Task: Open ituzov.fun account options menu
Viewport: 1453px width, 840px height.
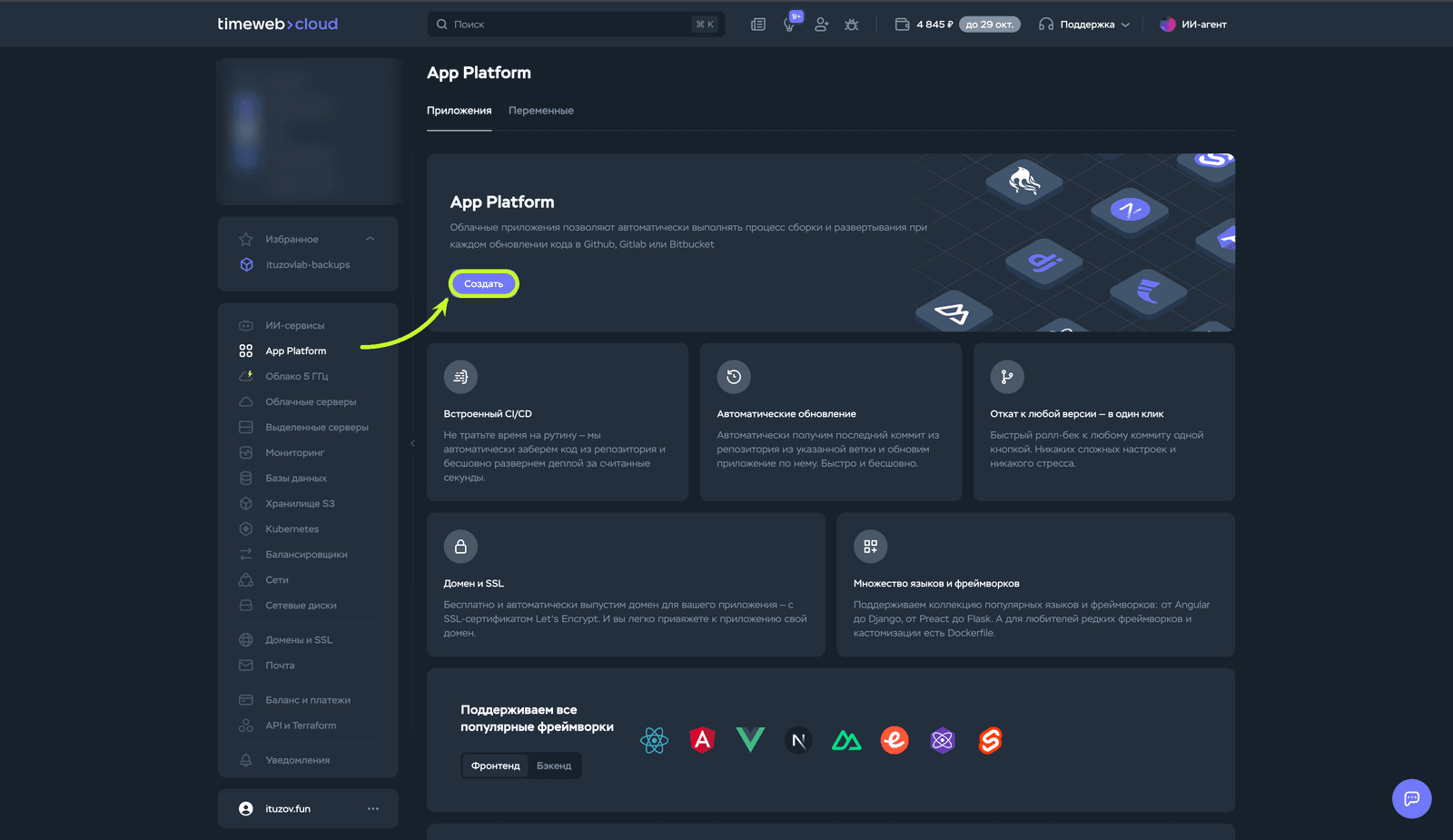Action: [373, 808]
